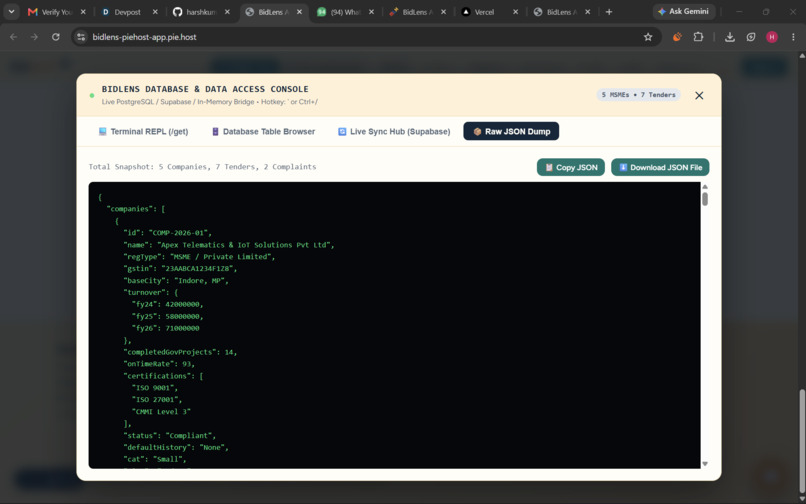Image resolution: width=806 pixels, height=504 pixels.
Task: Click the "fy25": 58000000 line
Action: coord(168,316)
